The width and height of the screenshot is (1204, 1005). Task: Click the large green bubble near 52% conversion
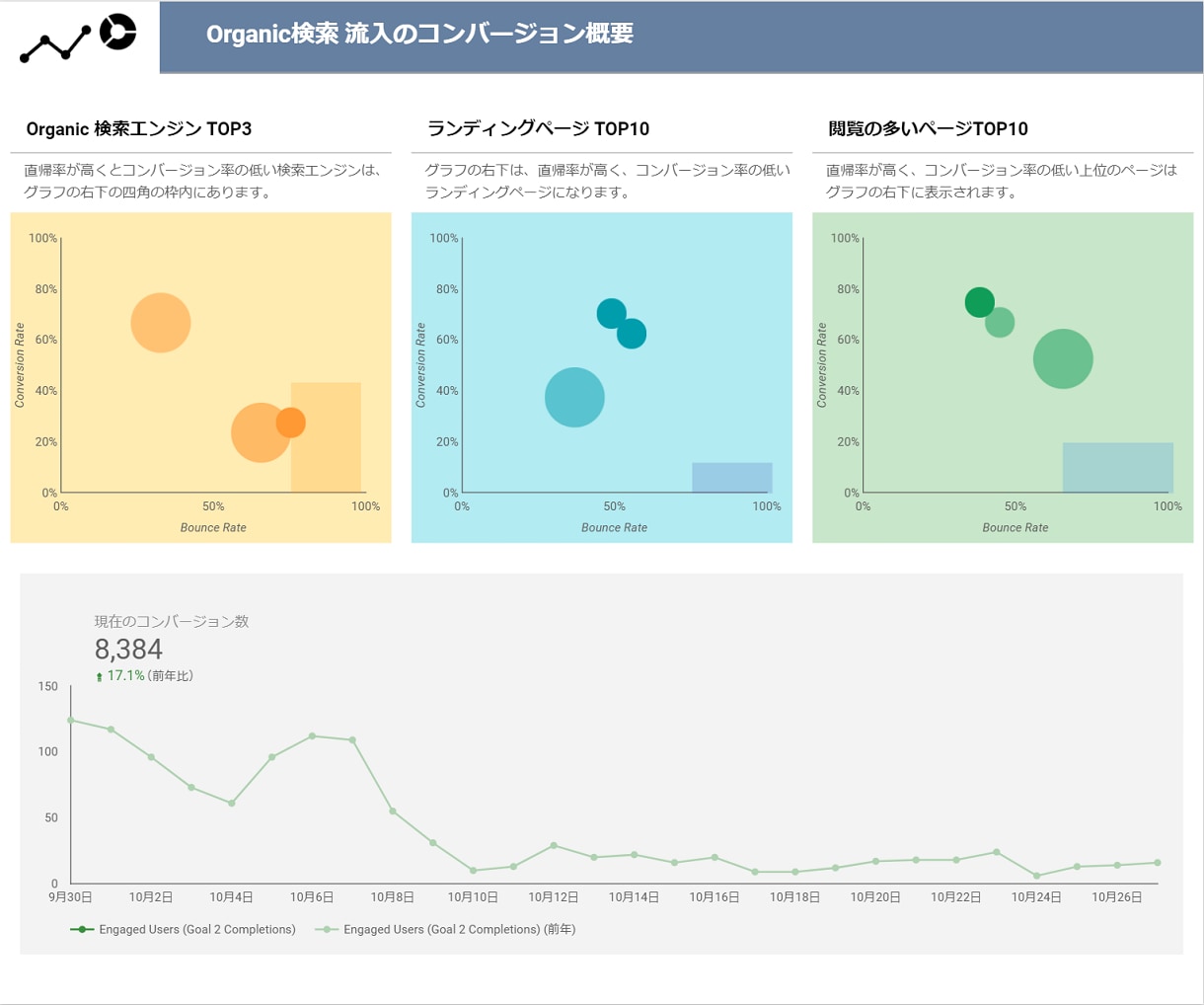click(x=1063, y=358)
